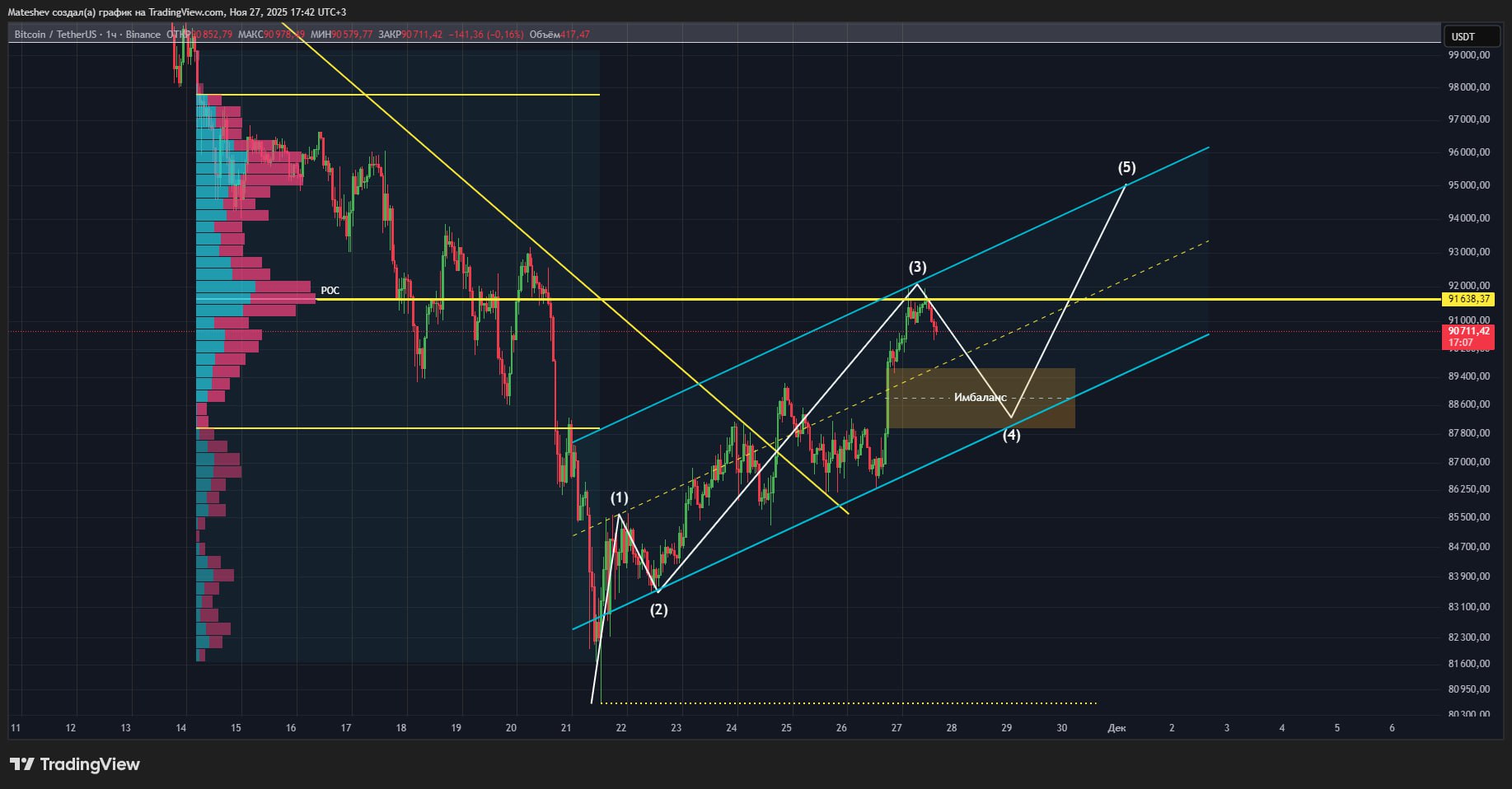Click date 27 on the time axis
Screen dimensions: 1512x789
pos(896,728)
